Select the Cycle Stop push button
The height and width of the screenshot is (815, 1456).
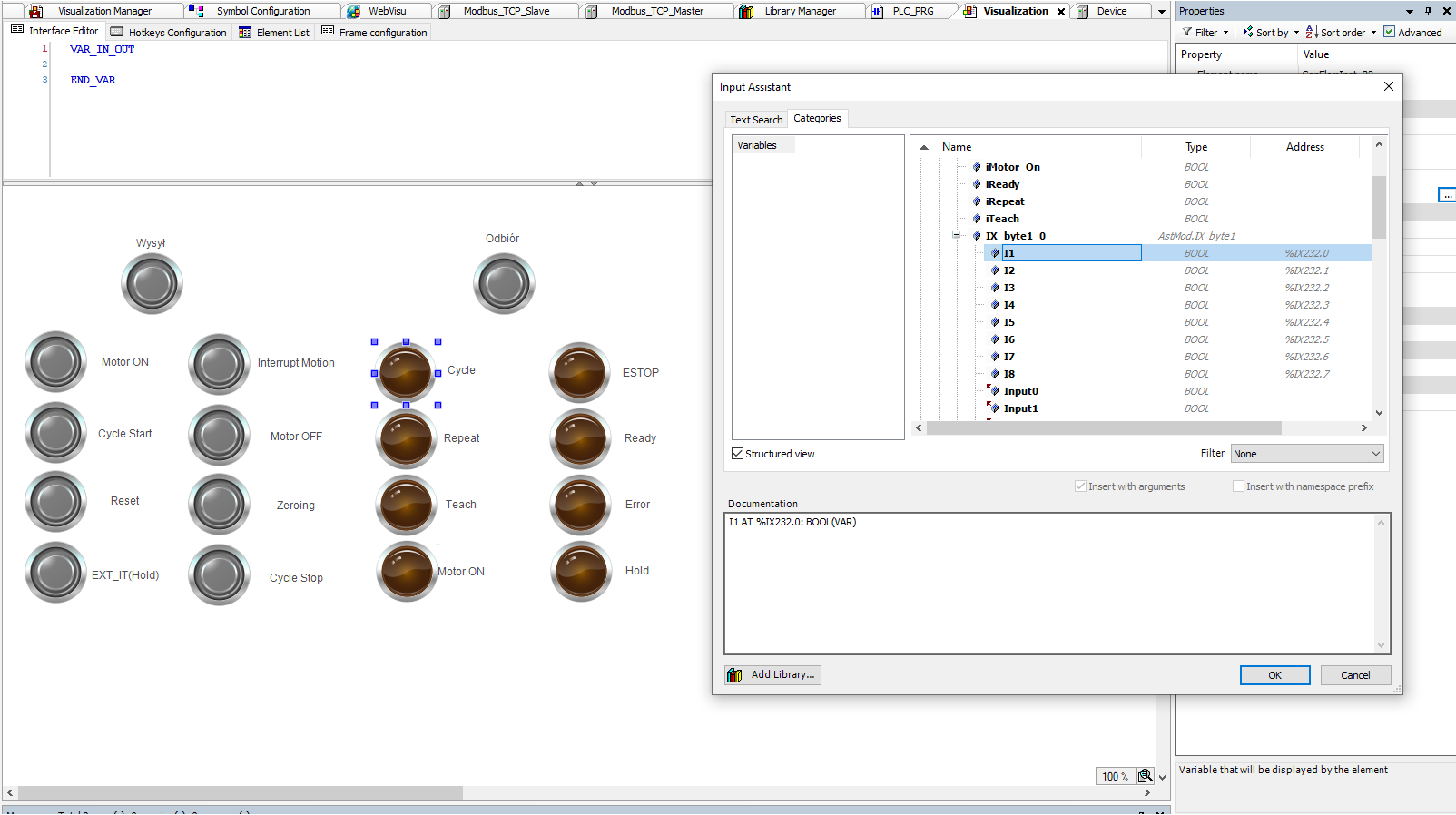click(x=219, y=575)
